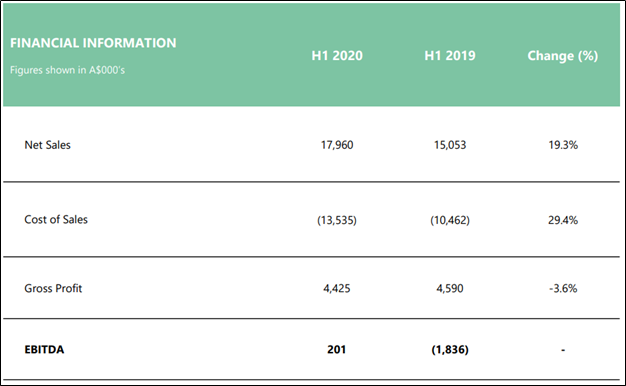Select the bold EBITDA row label

tap(44, 350)
